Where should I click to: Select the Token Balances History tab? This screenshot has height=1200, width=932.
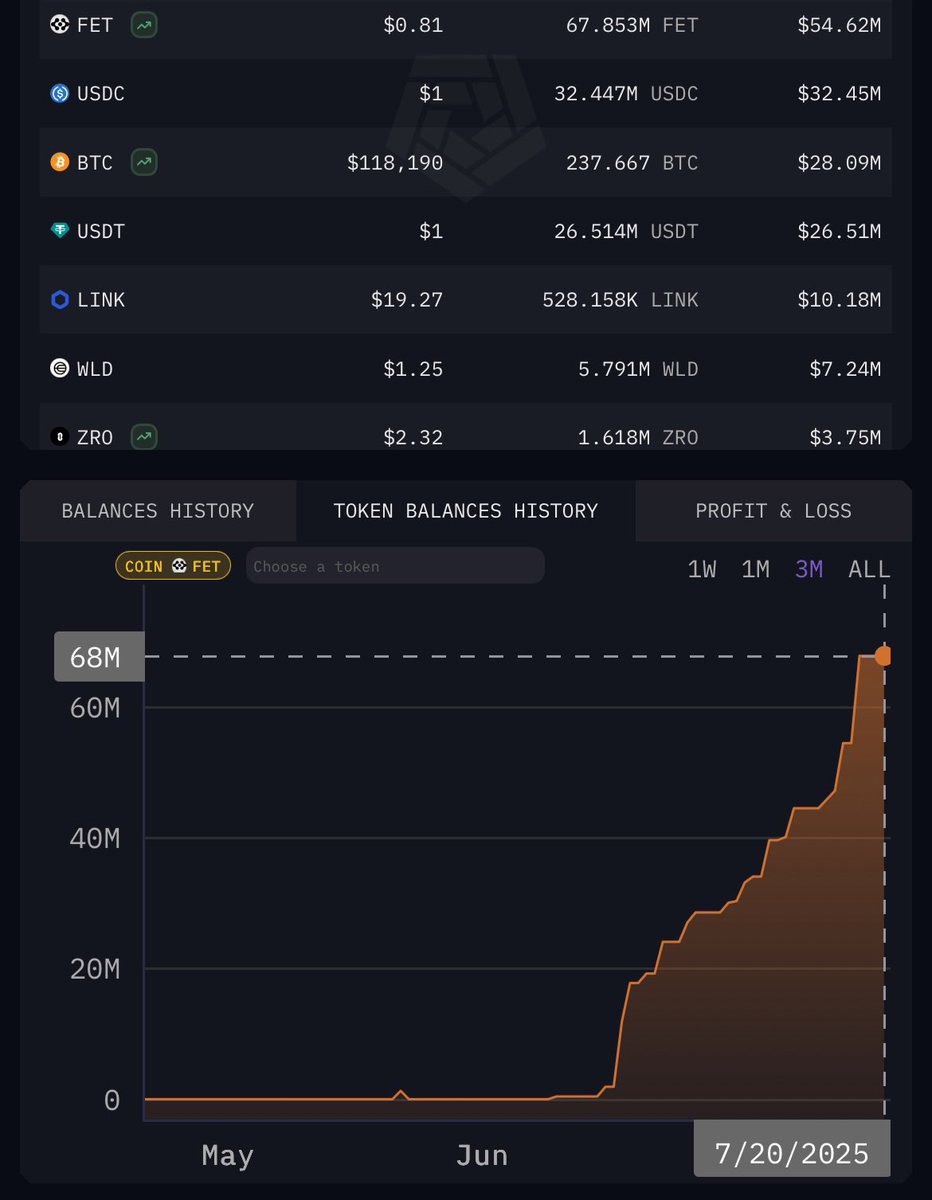[466, 511]
